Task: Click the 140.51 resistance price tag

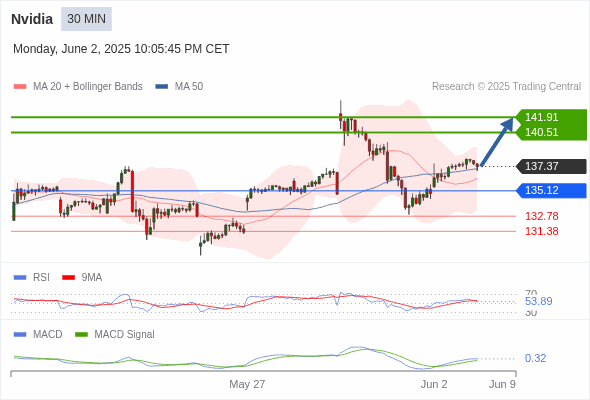Action: (551, 132)
